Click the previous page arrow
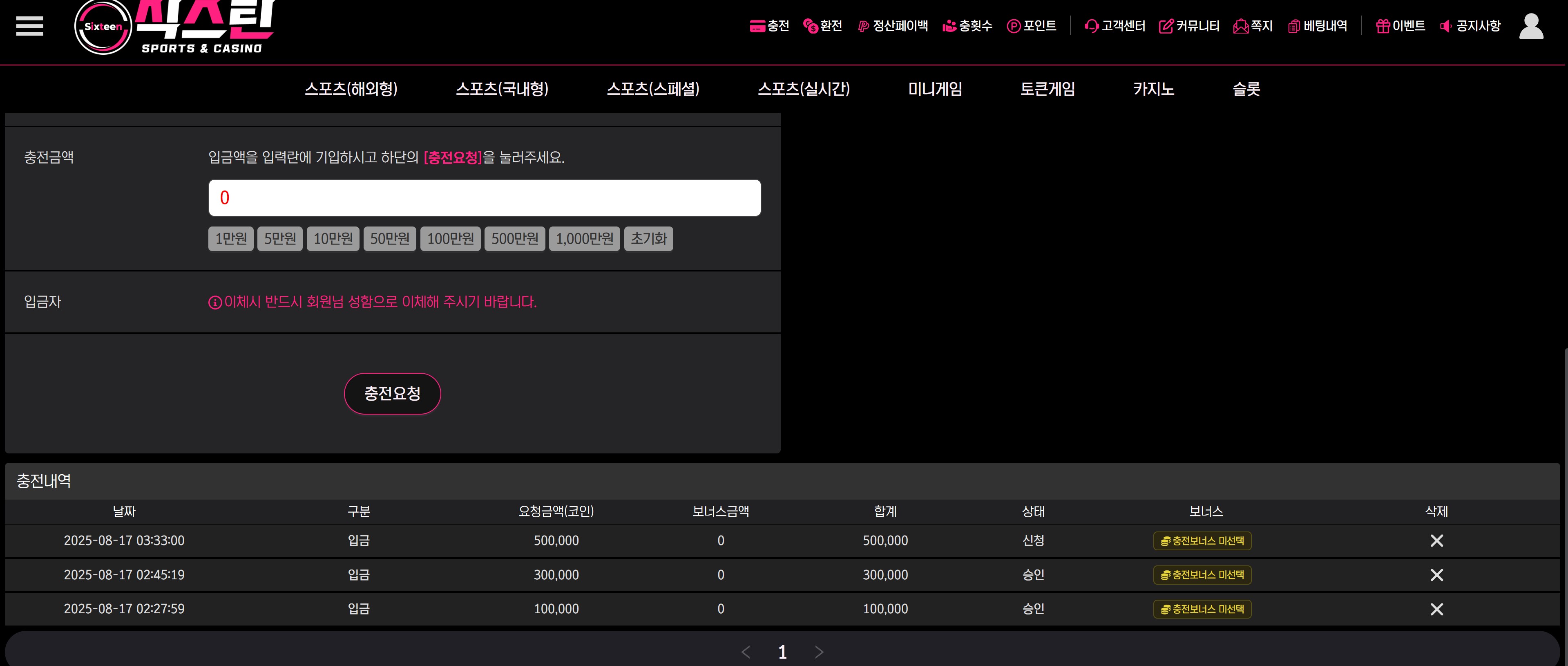 pyautogui.click(x=746, y=652)
